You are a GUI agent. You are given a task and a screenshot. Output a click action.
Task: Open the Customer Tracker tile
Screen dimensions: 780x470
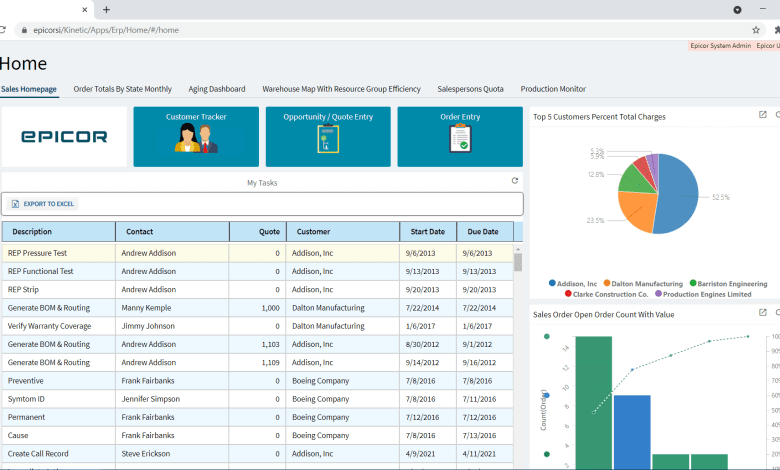pos(196,137)
